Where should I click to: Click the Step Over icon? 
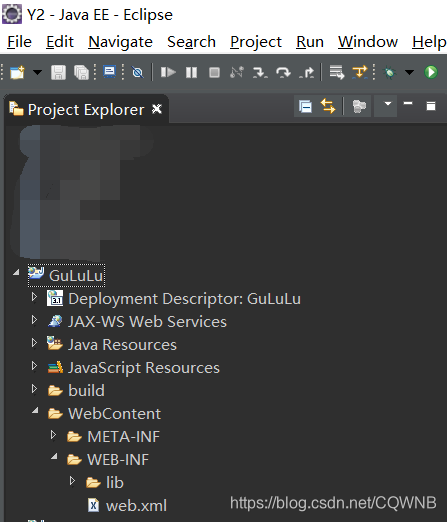point(283,72)
